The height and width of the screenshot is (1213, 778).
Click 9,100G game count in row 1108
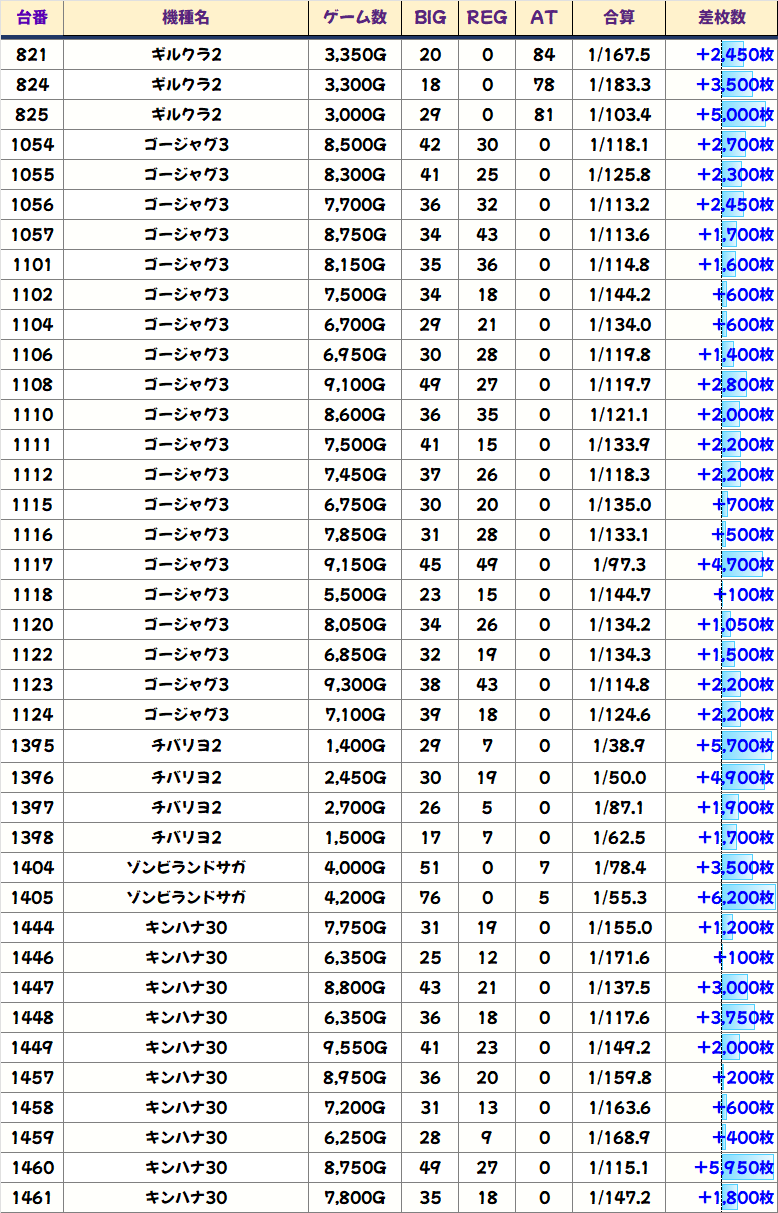tap(356, 385)
